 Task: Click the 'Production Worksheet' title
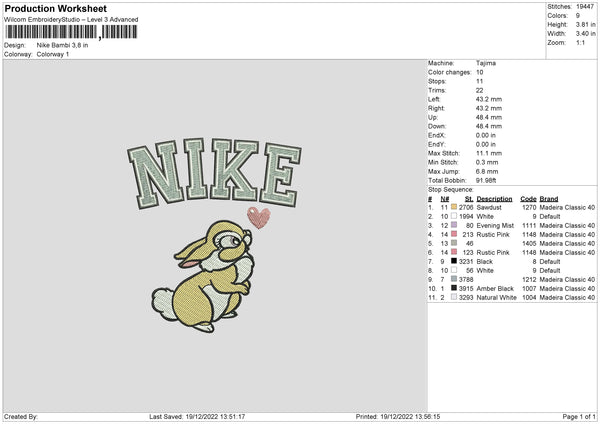pyautogui.click(x=55, y=8)
